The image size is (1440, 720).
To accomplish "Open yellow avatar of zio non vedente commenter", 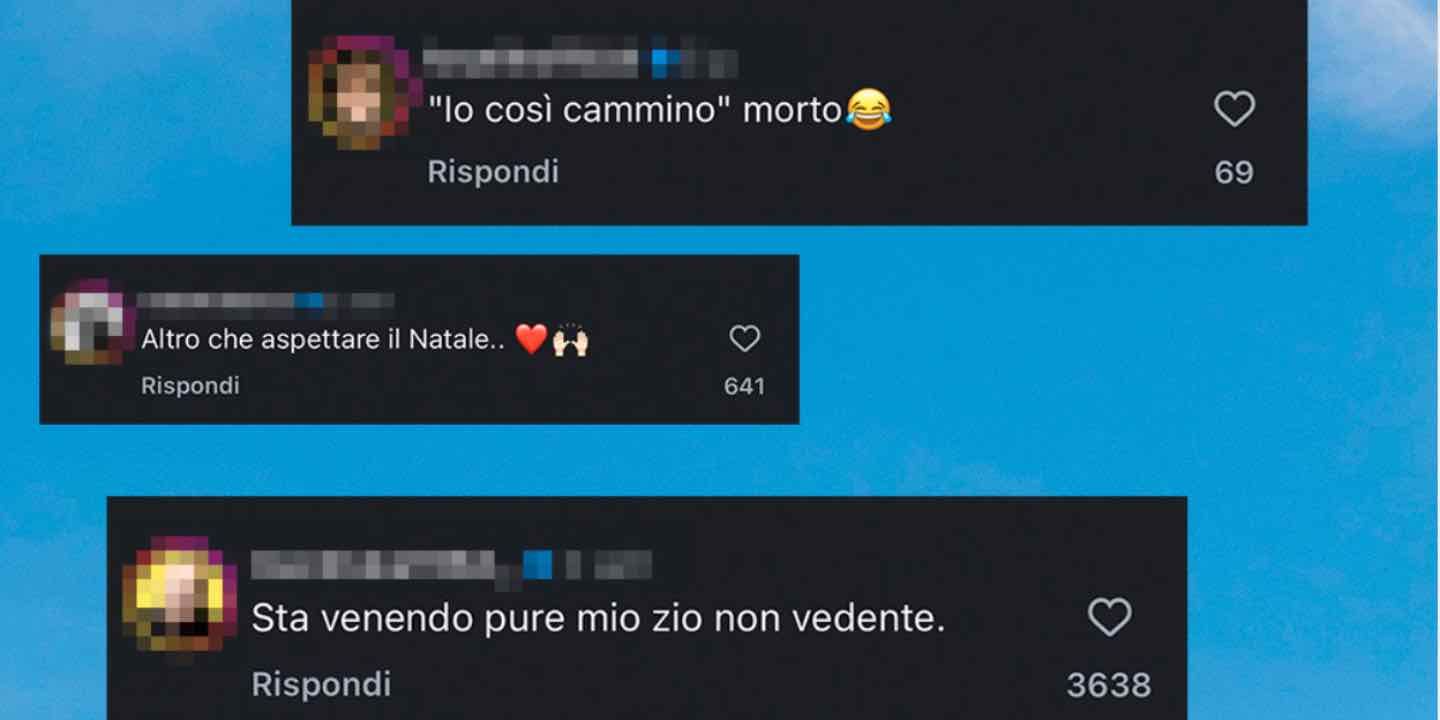I will click(180, 594).
